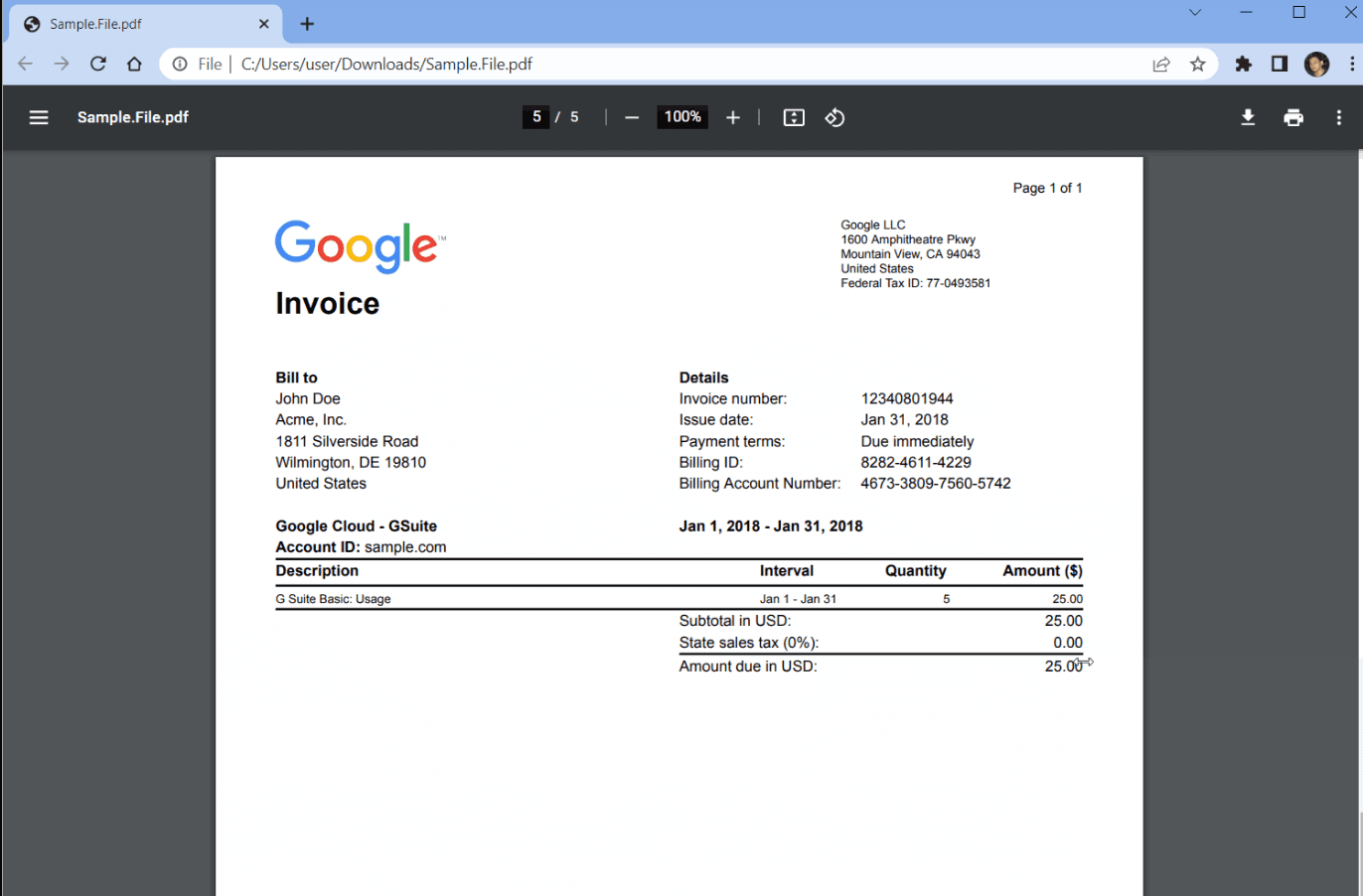Image resolution: width=1363 pixels, height=896 pixels.
Task: Print the PDF document
Action: coord(1292,116)
